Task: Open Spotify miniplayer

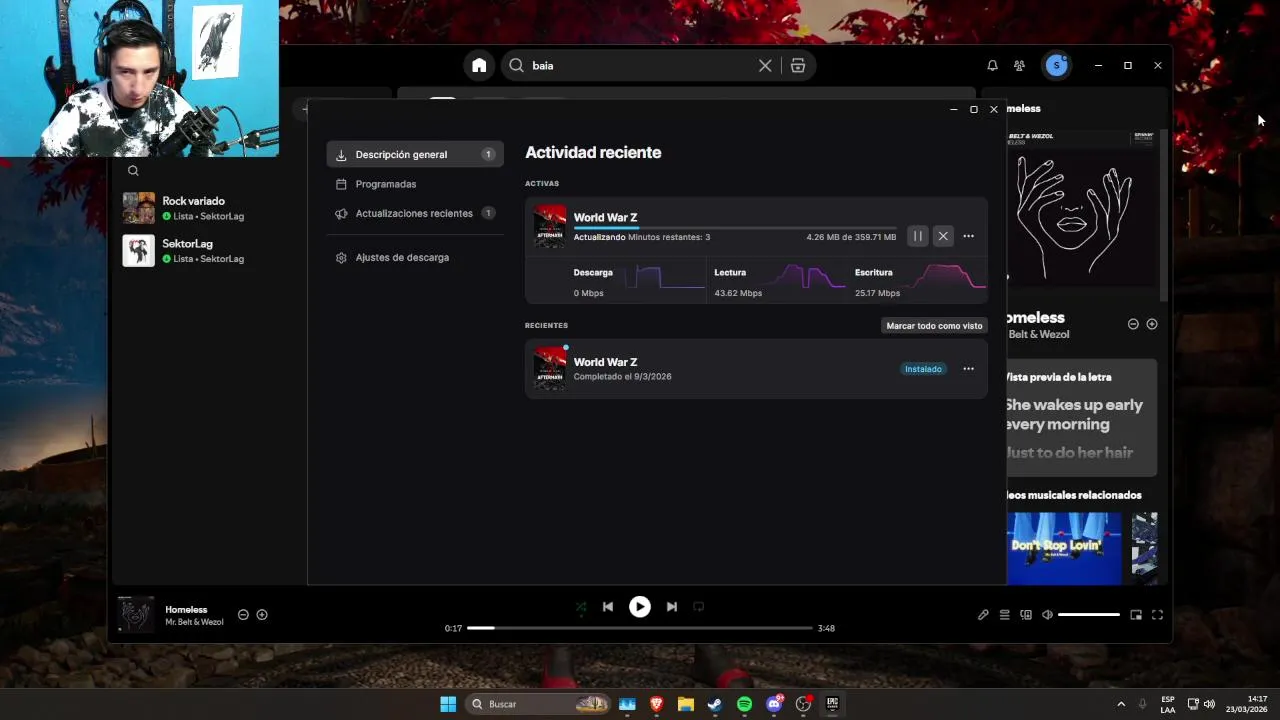Action: click(1136, 615)
